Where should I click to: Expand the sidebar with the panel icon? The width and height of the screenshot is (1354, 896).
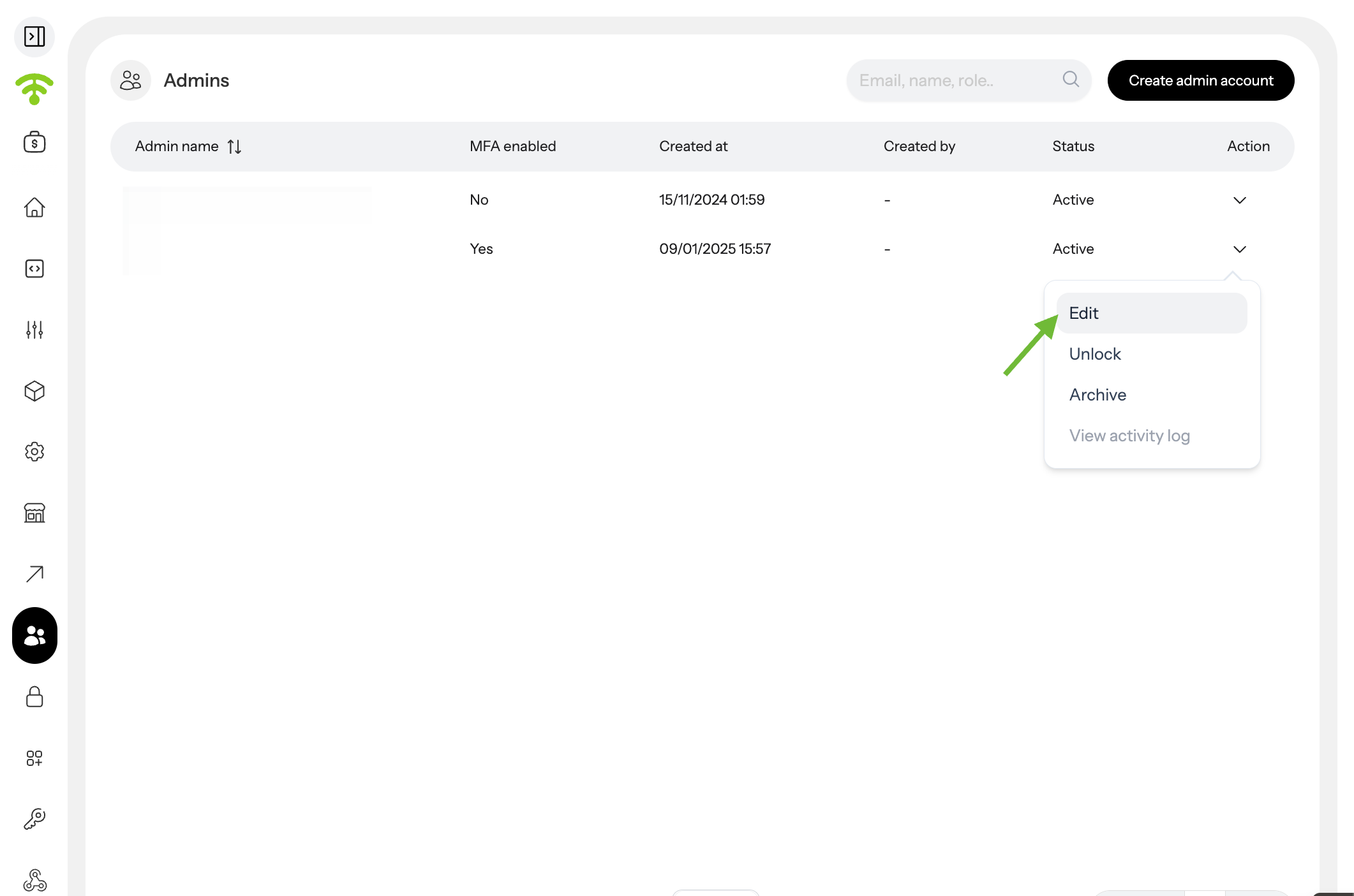[x=34, y=36]
